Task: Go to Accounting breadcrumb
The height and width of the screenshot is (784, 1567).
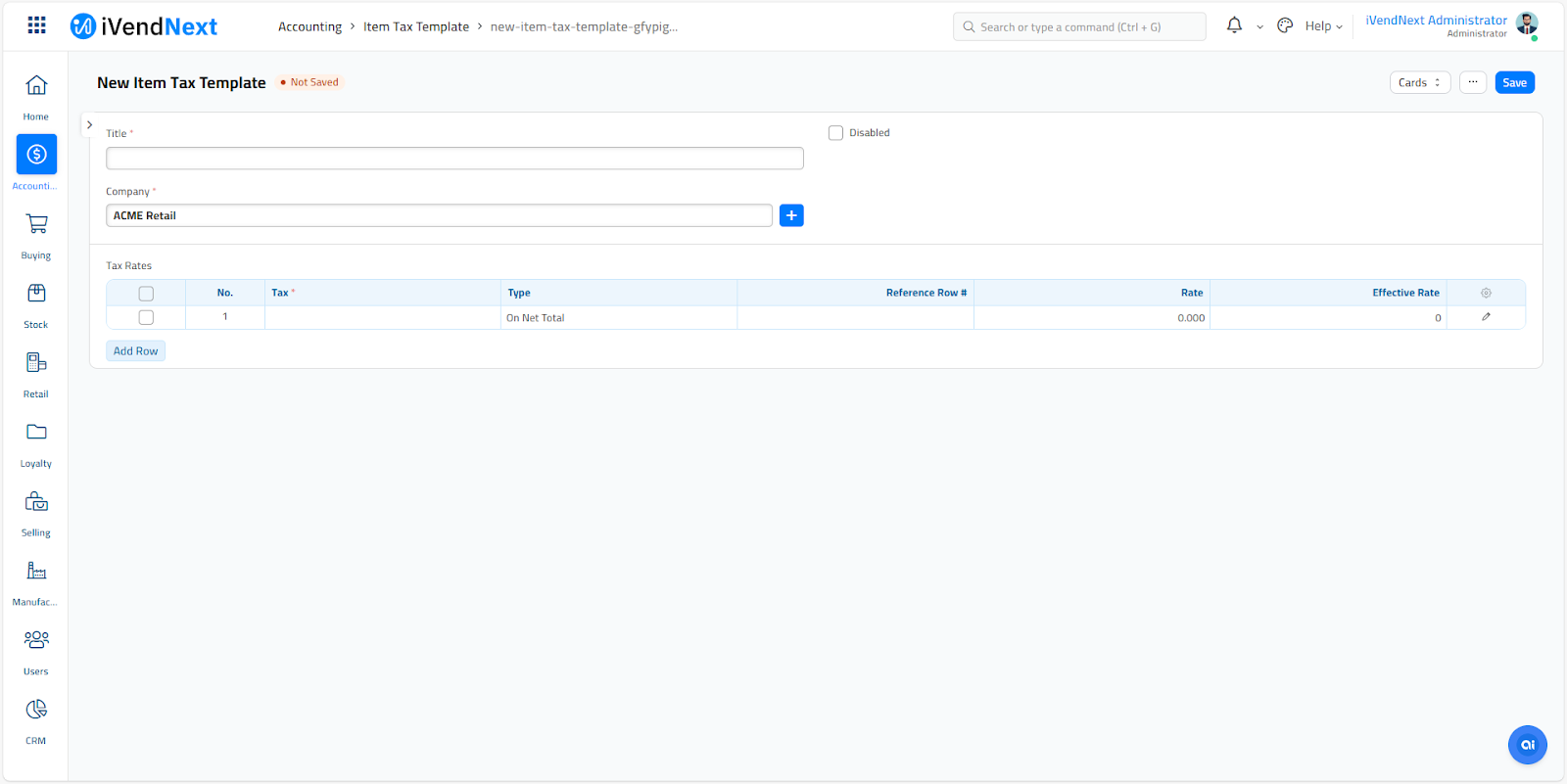Action: (x=309, y=27)
